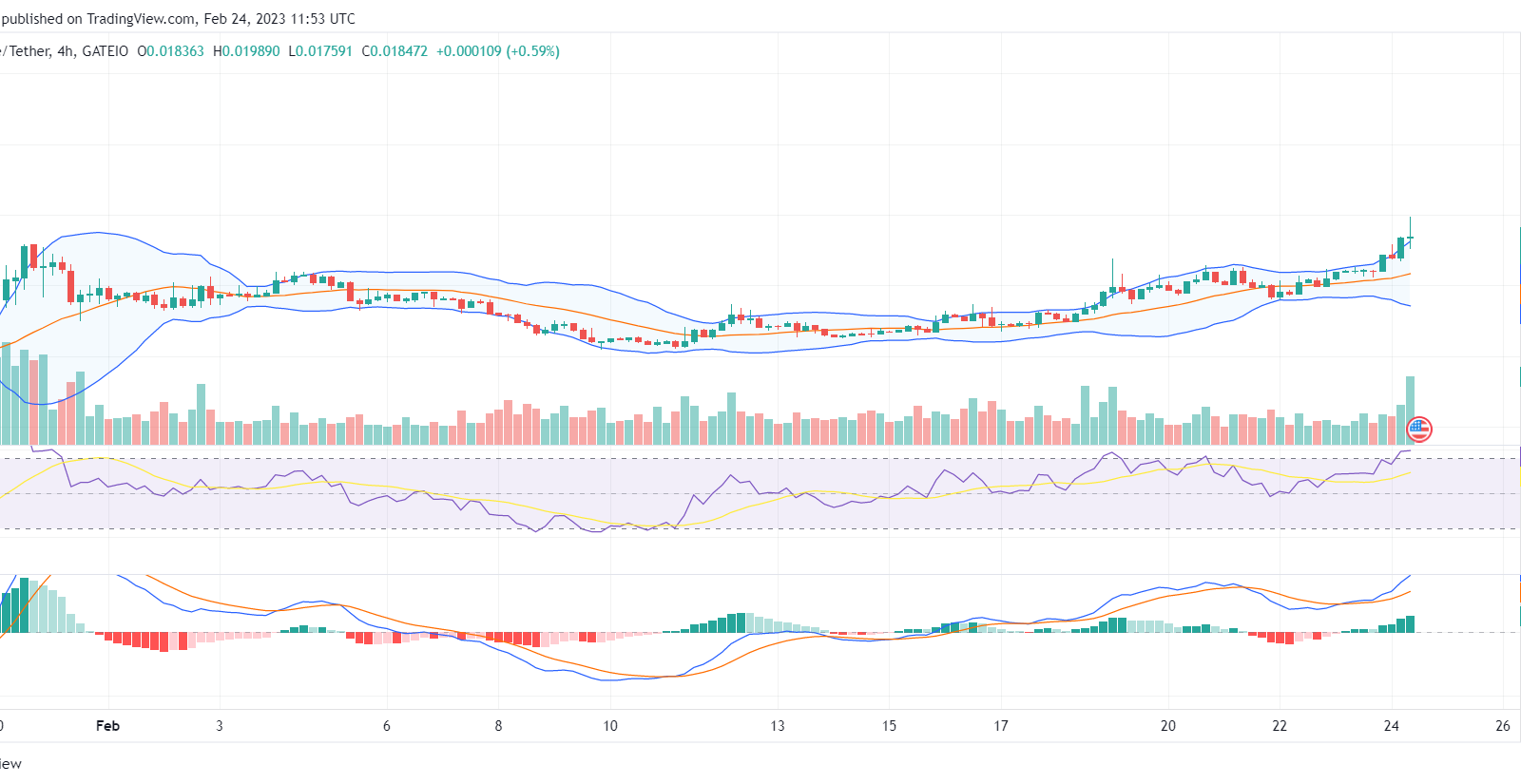The image size is (1521, 784).
Task: Open the 'published on TradingView.com' header link
Action: [x=98, y=19]
